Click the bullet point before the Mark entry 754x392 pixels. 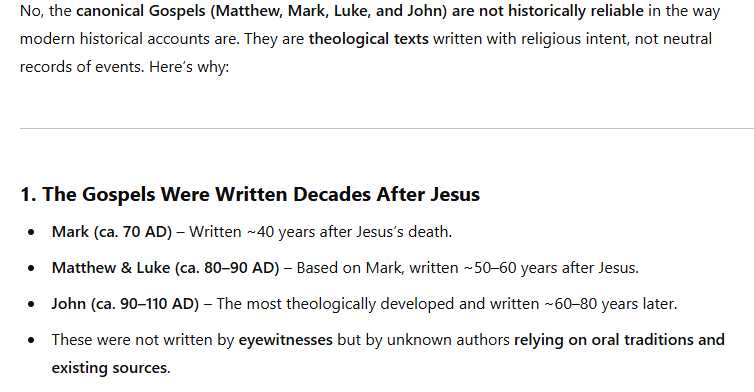(x=31, y=232)
